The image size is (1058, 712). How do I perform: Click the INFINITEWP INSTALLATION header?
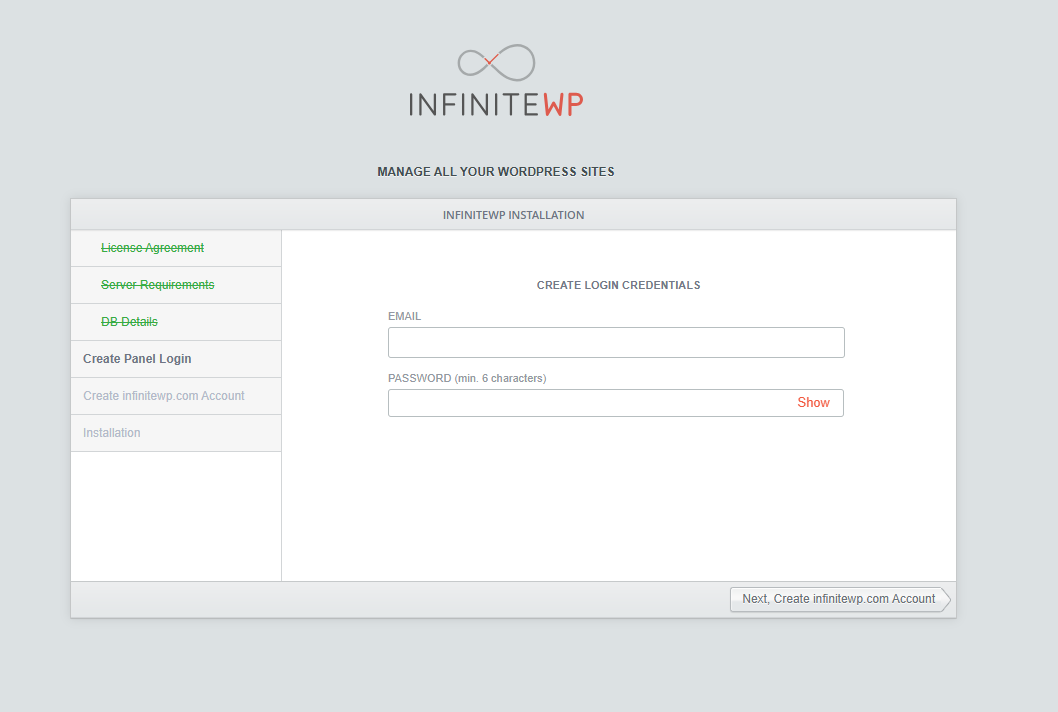point(513,215)
